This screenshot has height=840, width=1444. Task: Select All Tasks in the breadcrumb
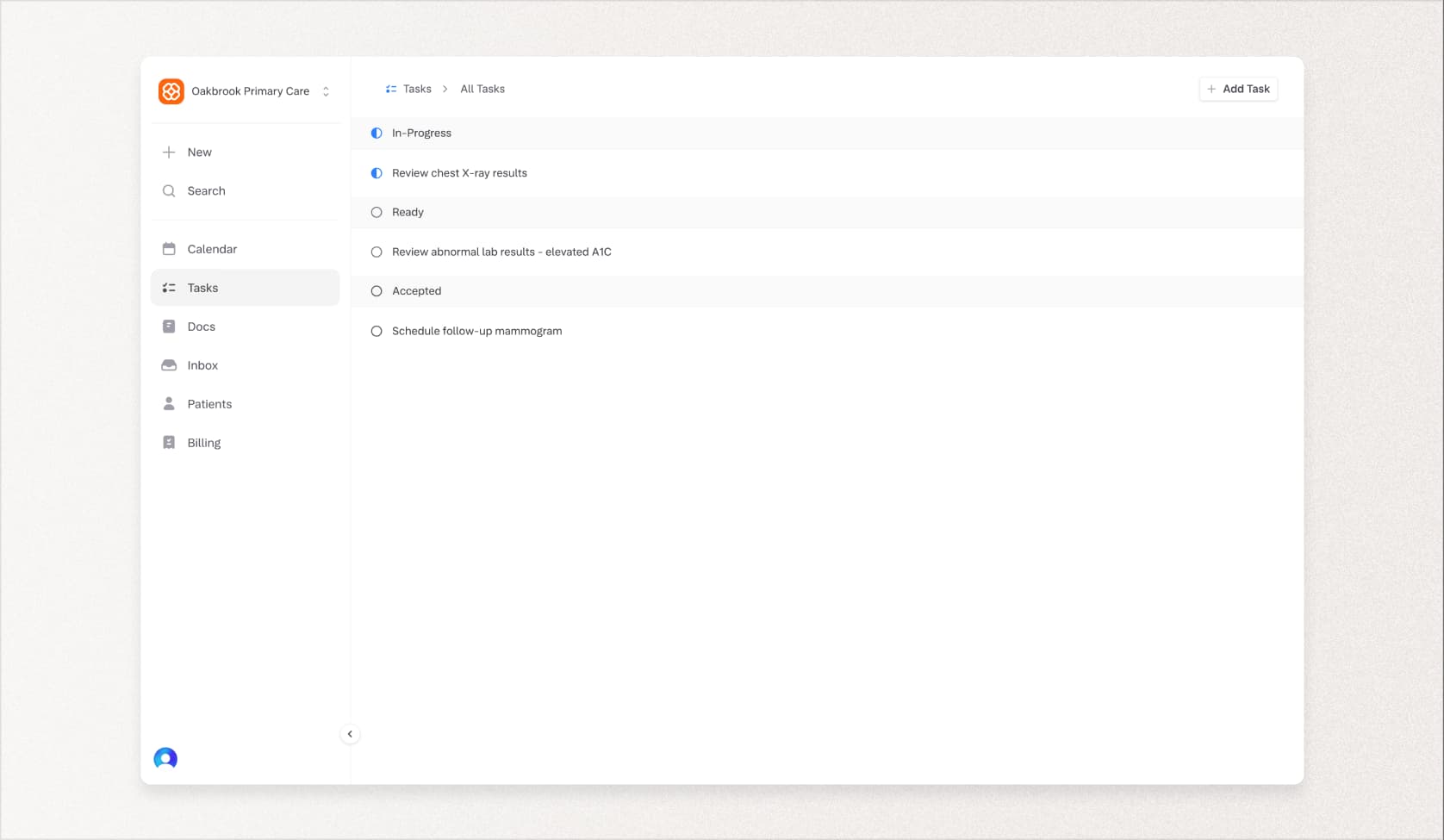(482, 89)
